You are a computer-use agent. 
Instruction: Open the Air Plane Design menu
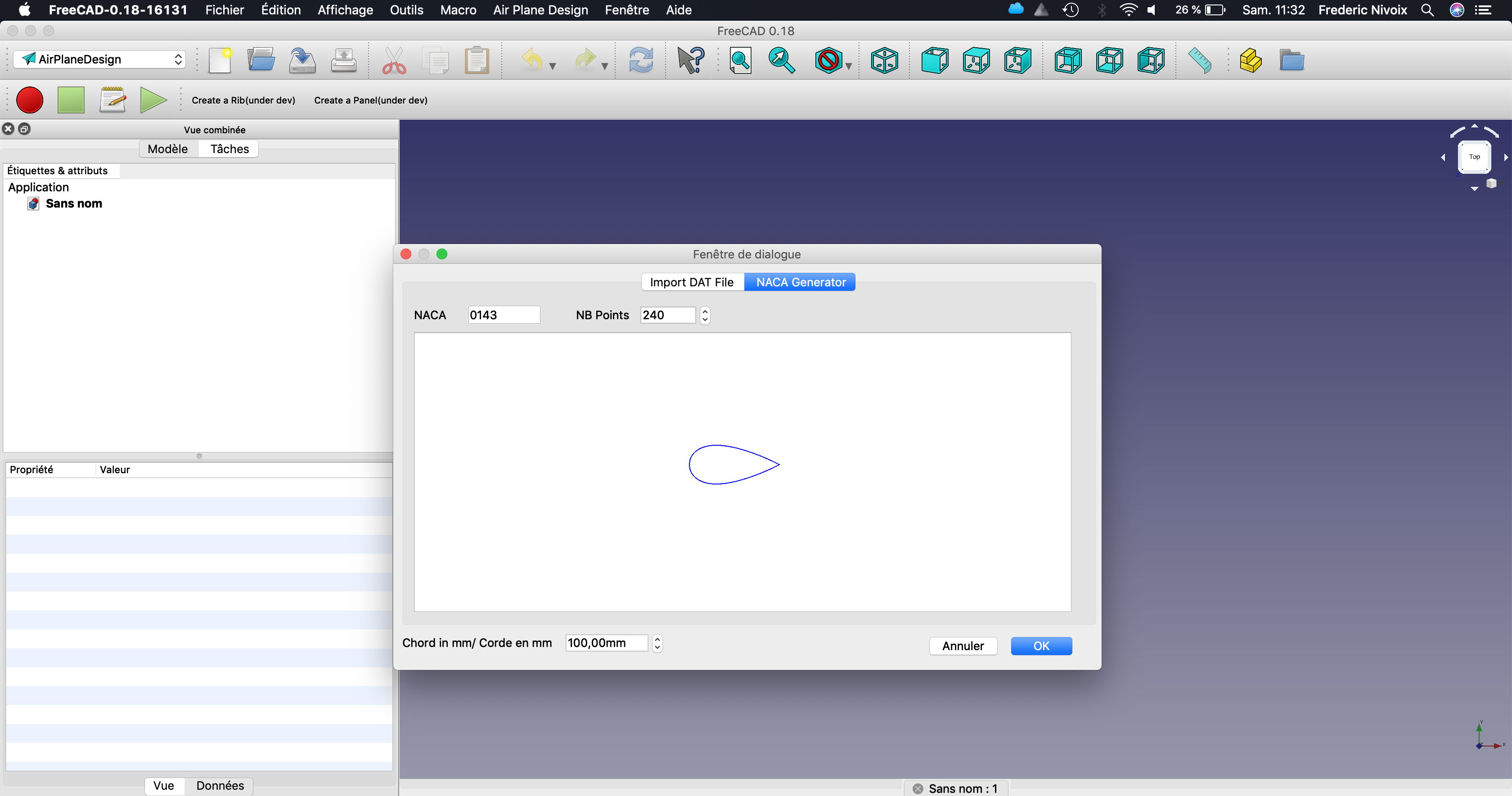[x=540, y=10]
